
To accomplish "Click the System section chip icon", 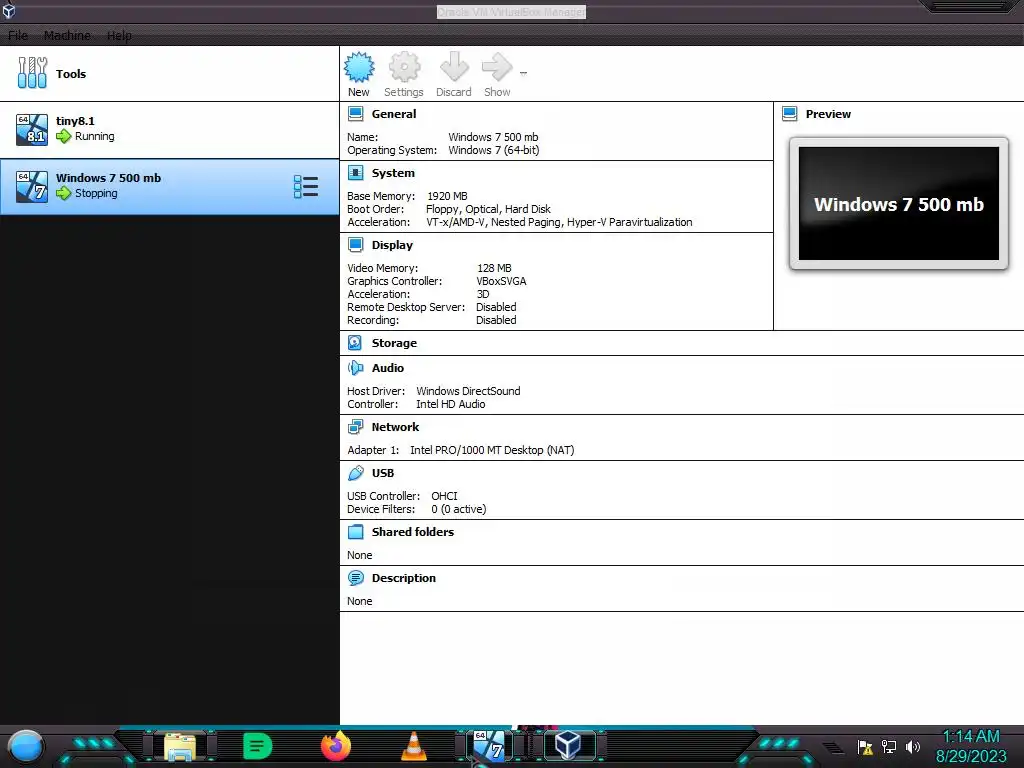I will tap(355, 173).
